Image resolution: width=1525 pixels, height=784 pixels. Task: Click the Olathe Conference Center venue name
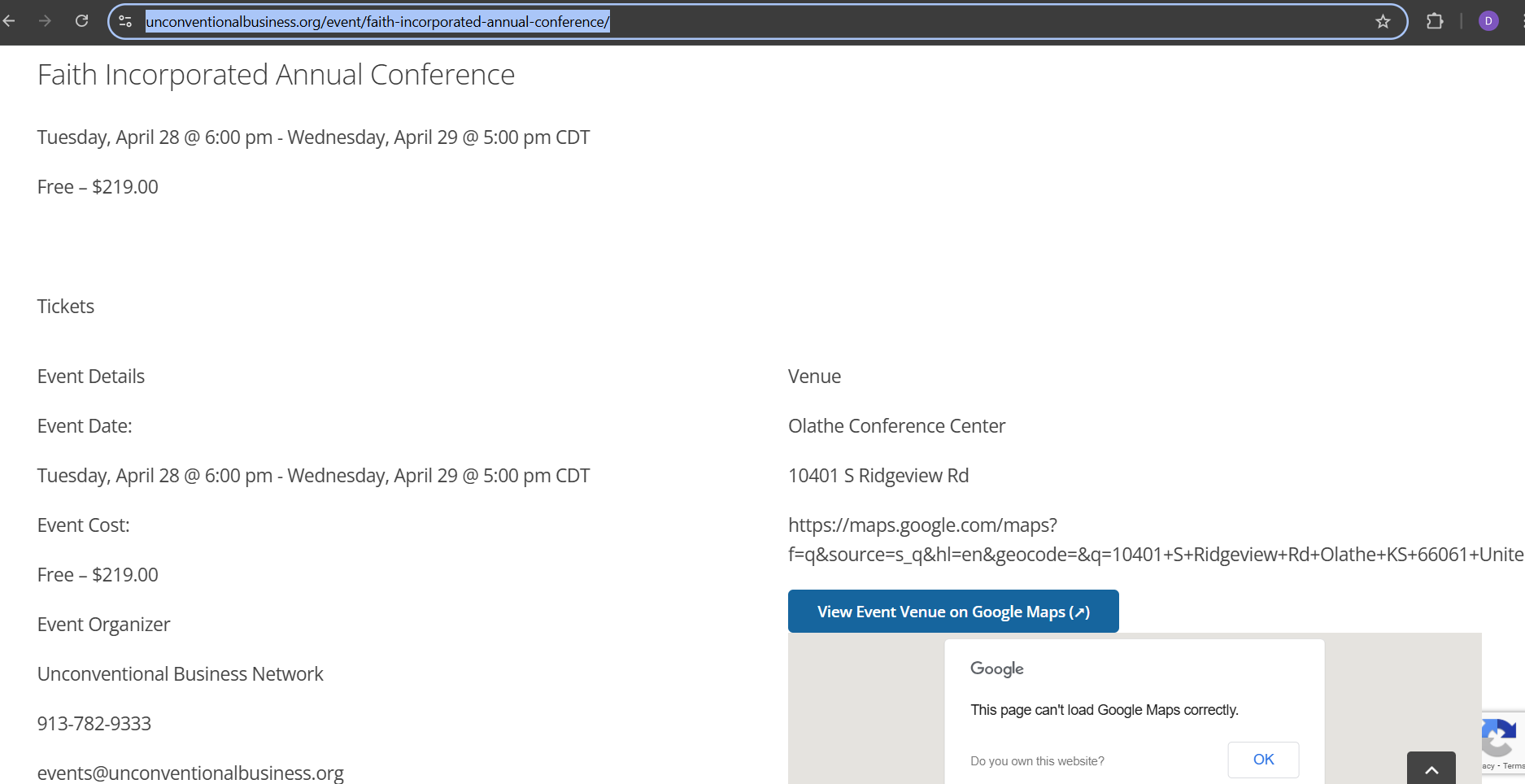pyautogui.click(x=896, y=426)
